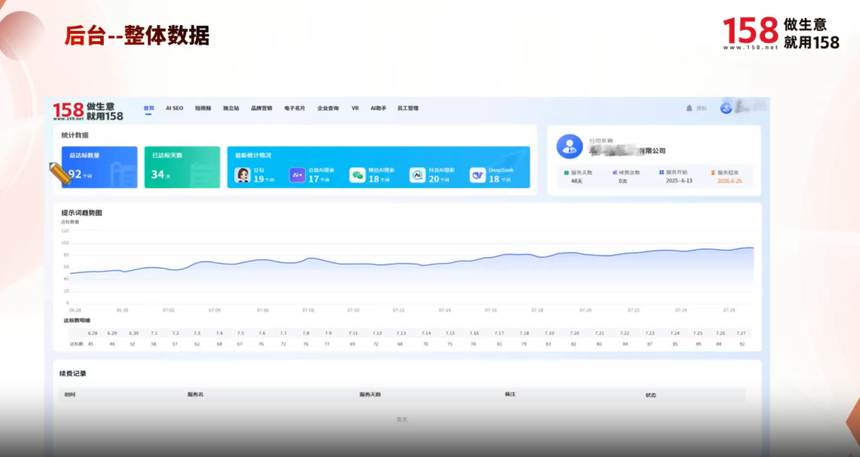
Task: Click the 服务名 column header
Action: click(x=195, y=394)
